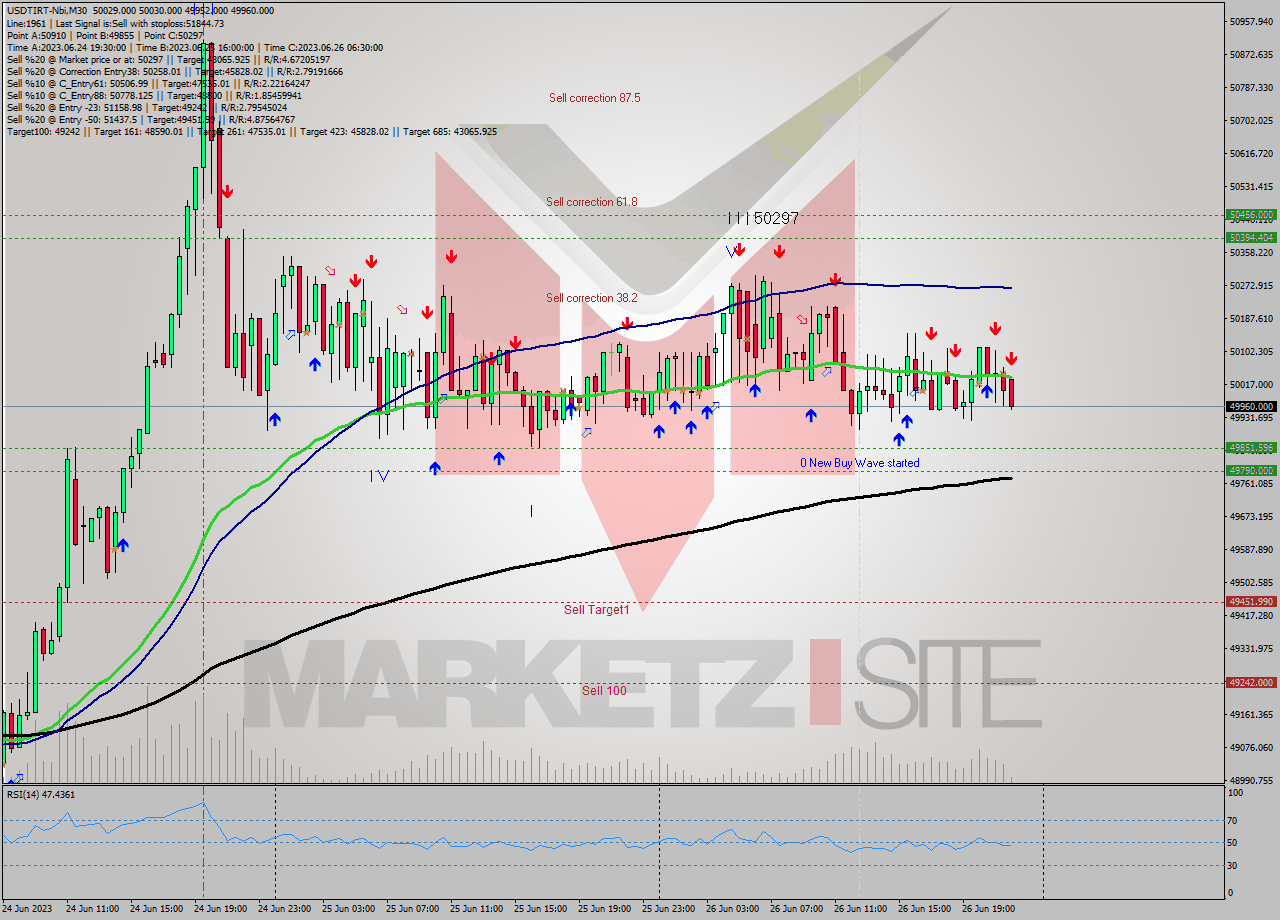Click the green 49851.596 price tag
This screenshot has width=1280, height=920.
1251,448
